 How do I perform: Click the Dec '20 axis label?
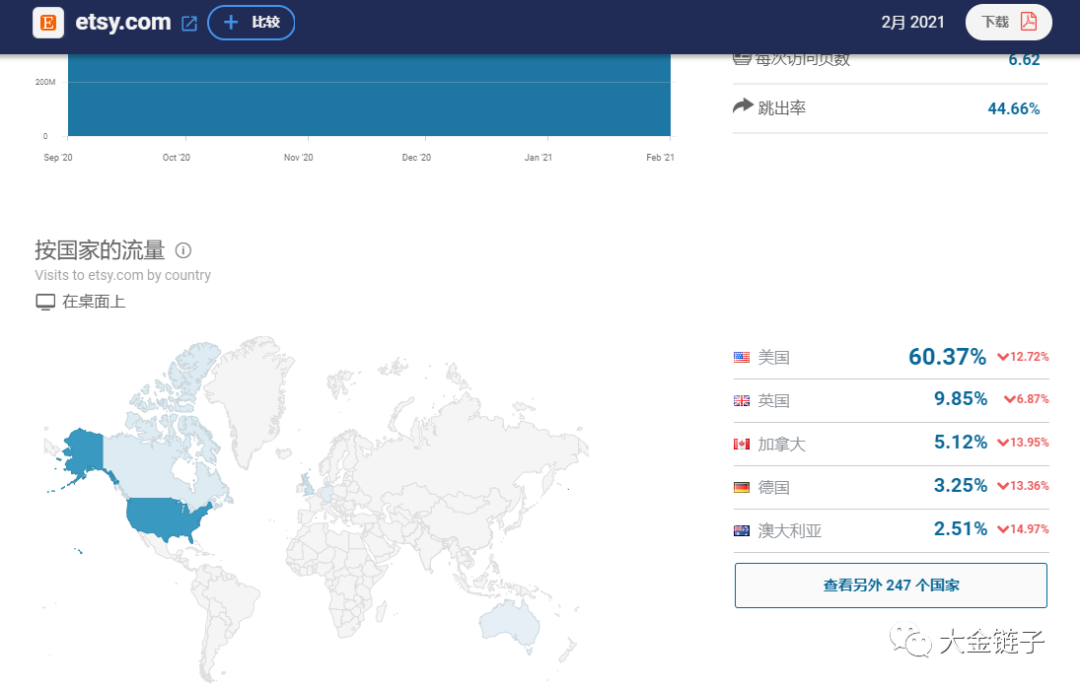[x=417, y=158]
